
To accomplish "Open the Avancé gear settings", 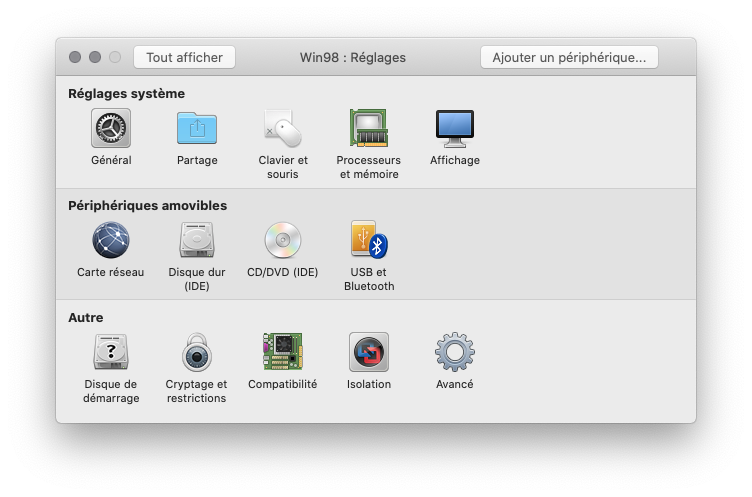I will point(455,352).
